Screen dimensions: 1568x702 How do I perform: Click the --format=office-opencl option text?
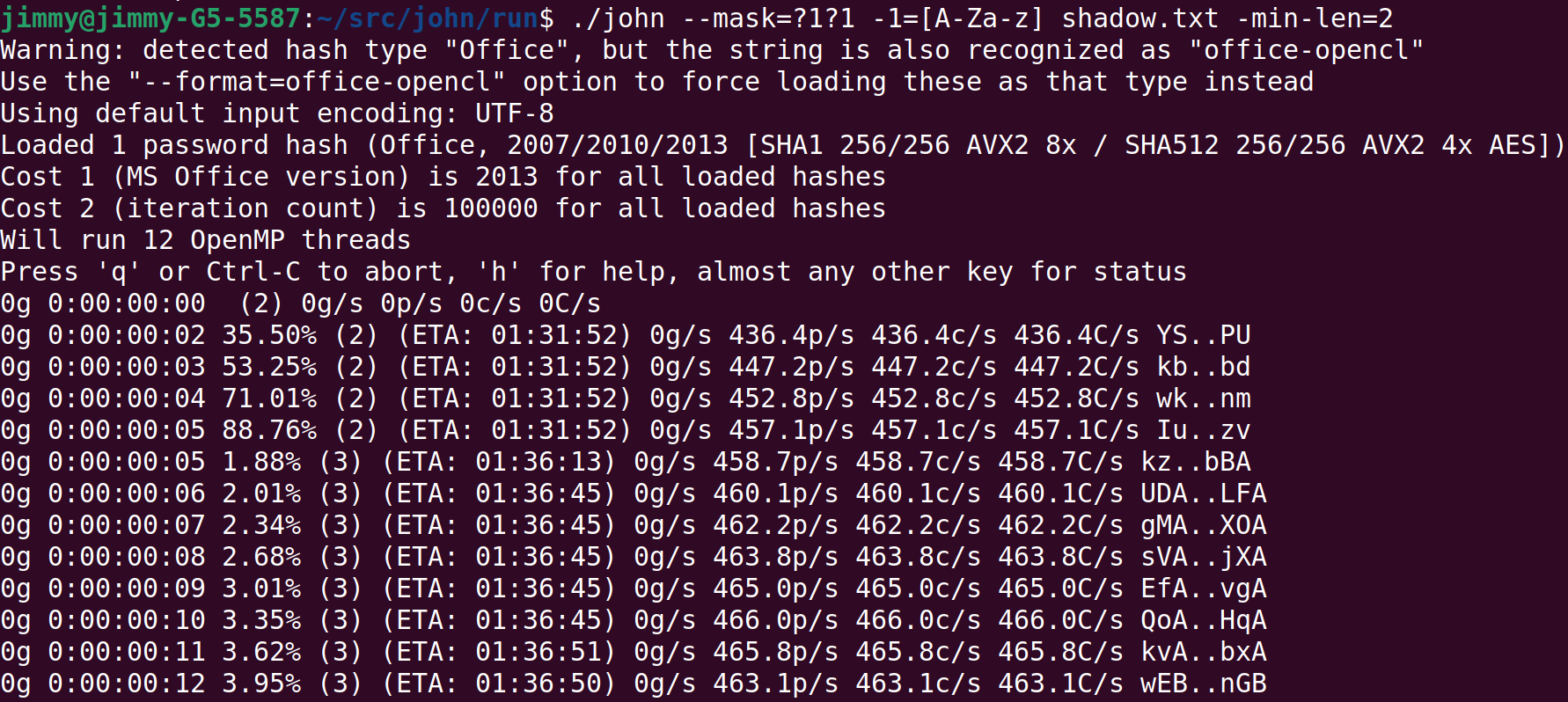point(317,82)
